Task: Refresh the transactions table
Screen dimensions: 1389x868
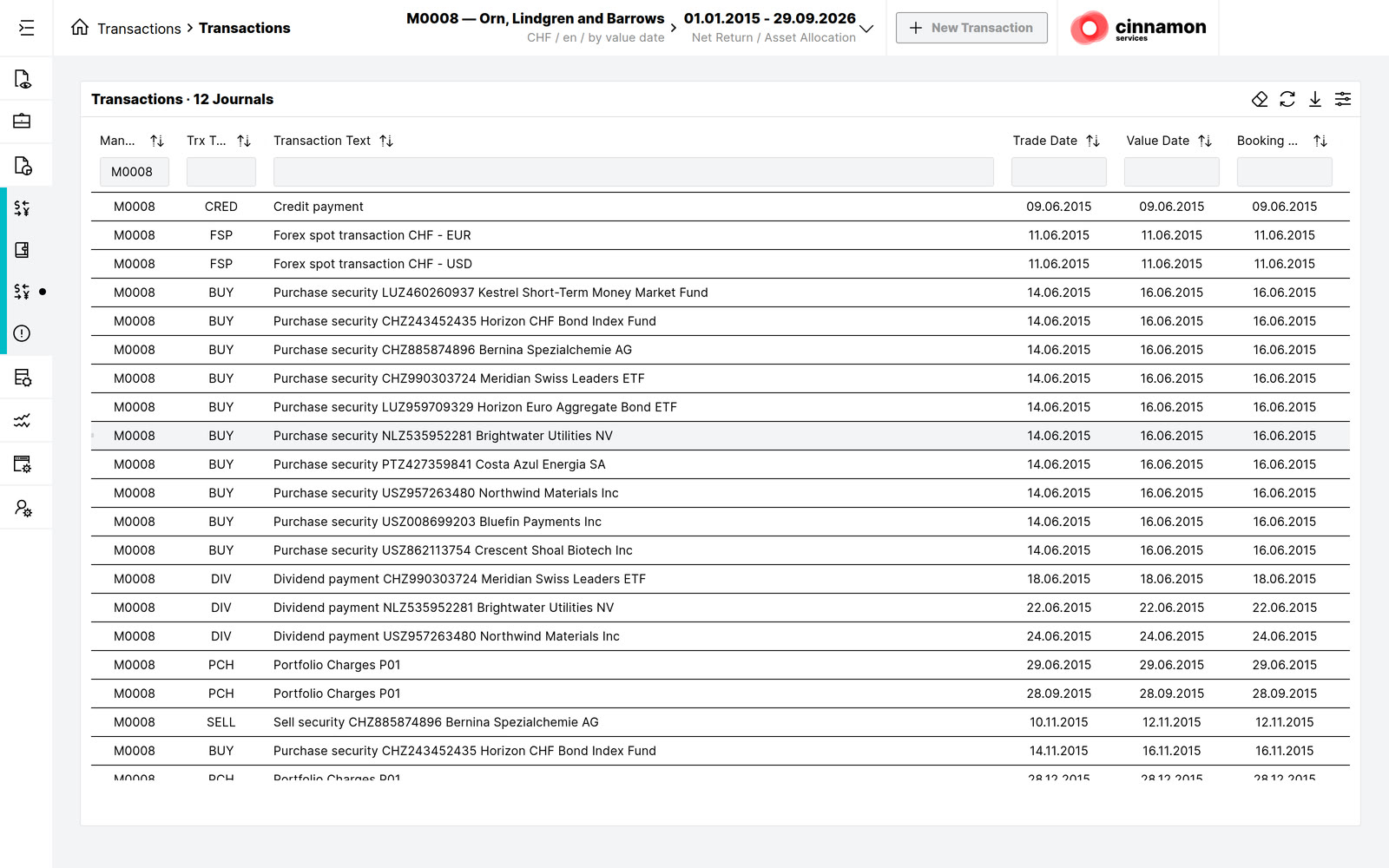Action: click(1287, 99)
